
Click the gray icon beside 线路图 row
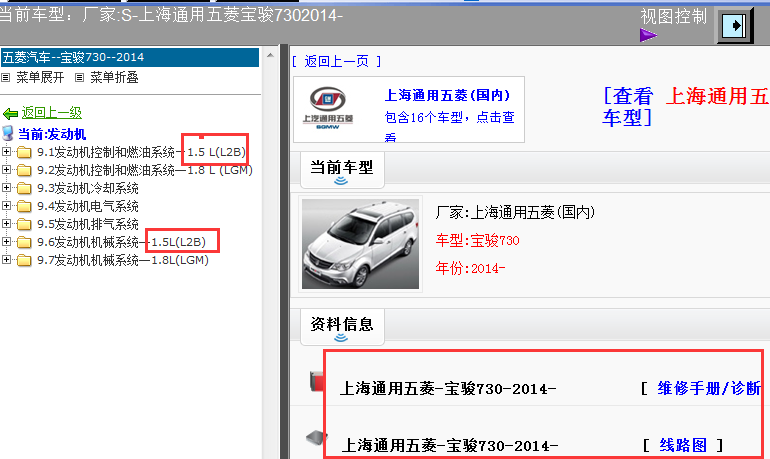tap(317, 436)
